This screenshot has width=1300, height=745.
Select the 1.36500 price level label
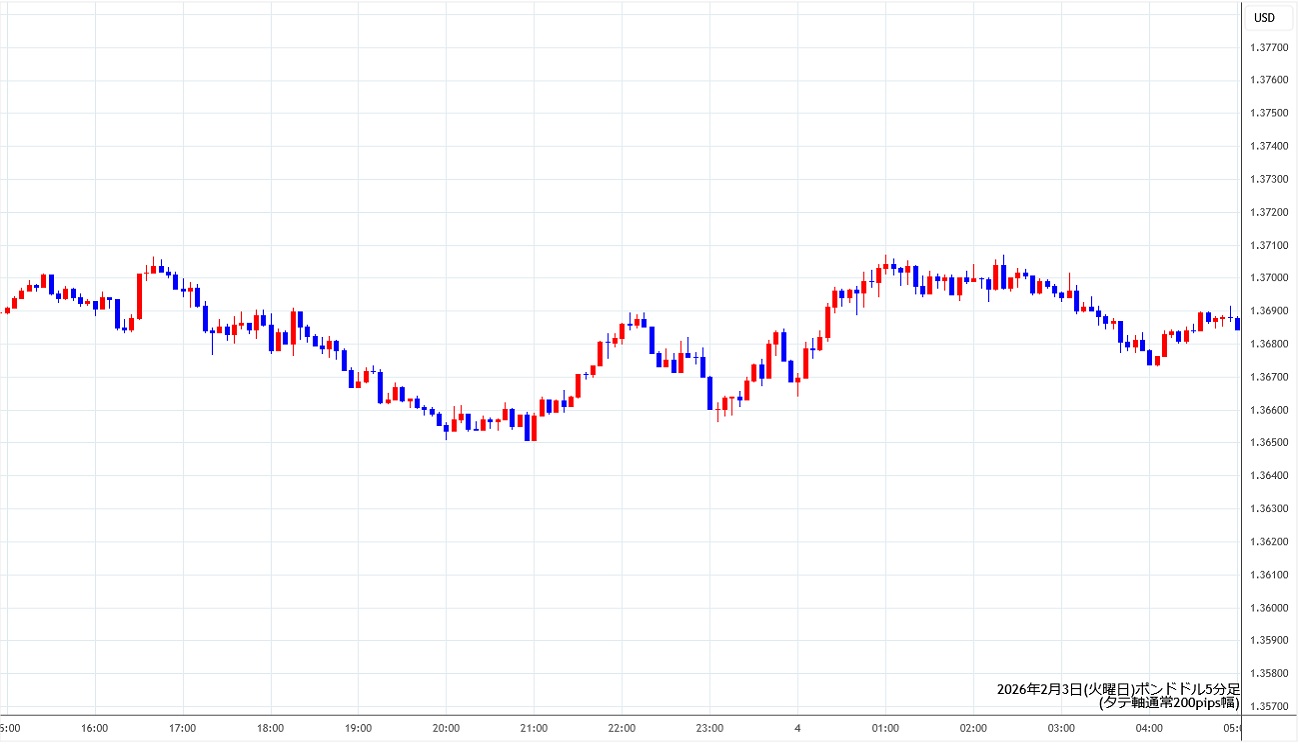click(x=1268, y=443)
